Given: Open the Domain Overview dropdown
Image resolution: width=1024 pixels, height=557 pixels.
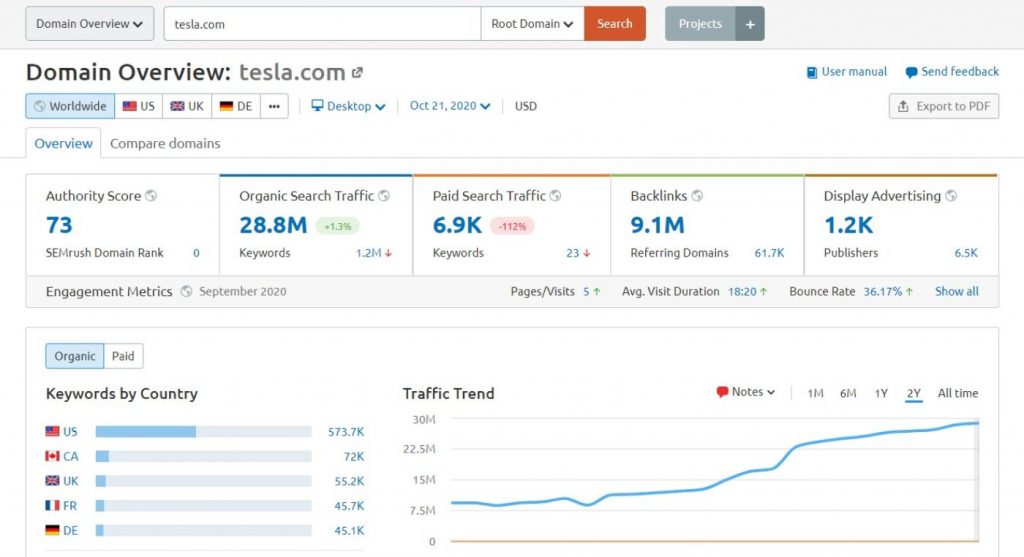Looking at the screenshot, I should point(89,24).
